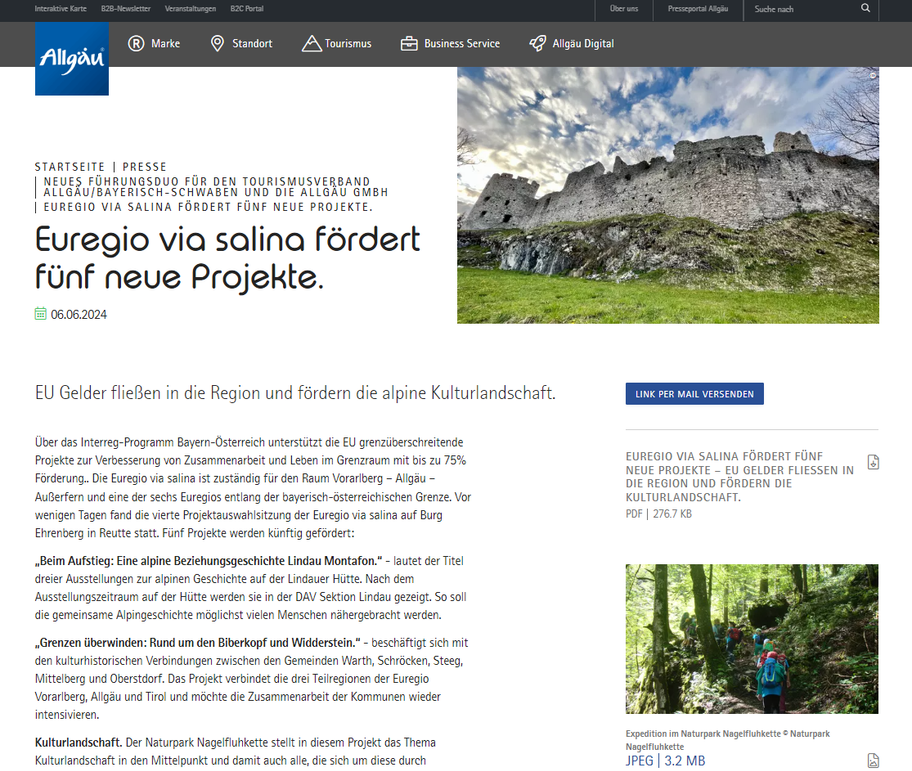Screen dimensions: 912x771
Task: Open the Über uns menu
Action: pyautogui.click(x=624, y=8)
